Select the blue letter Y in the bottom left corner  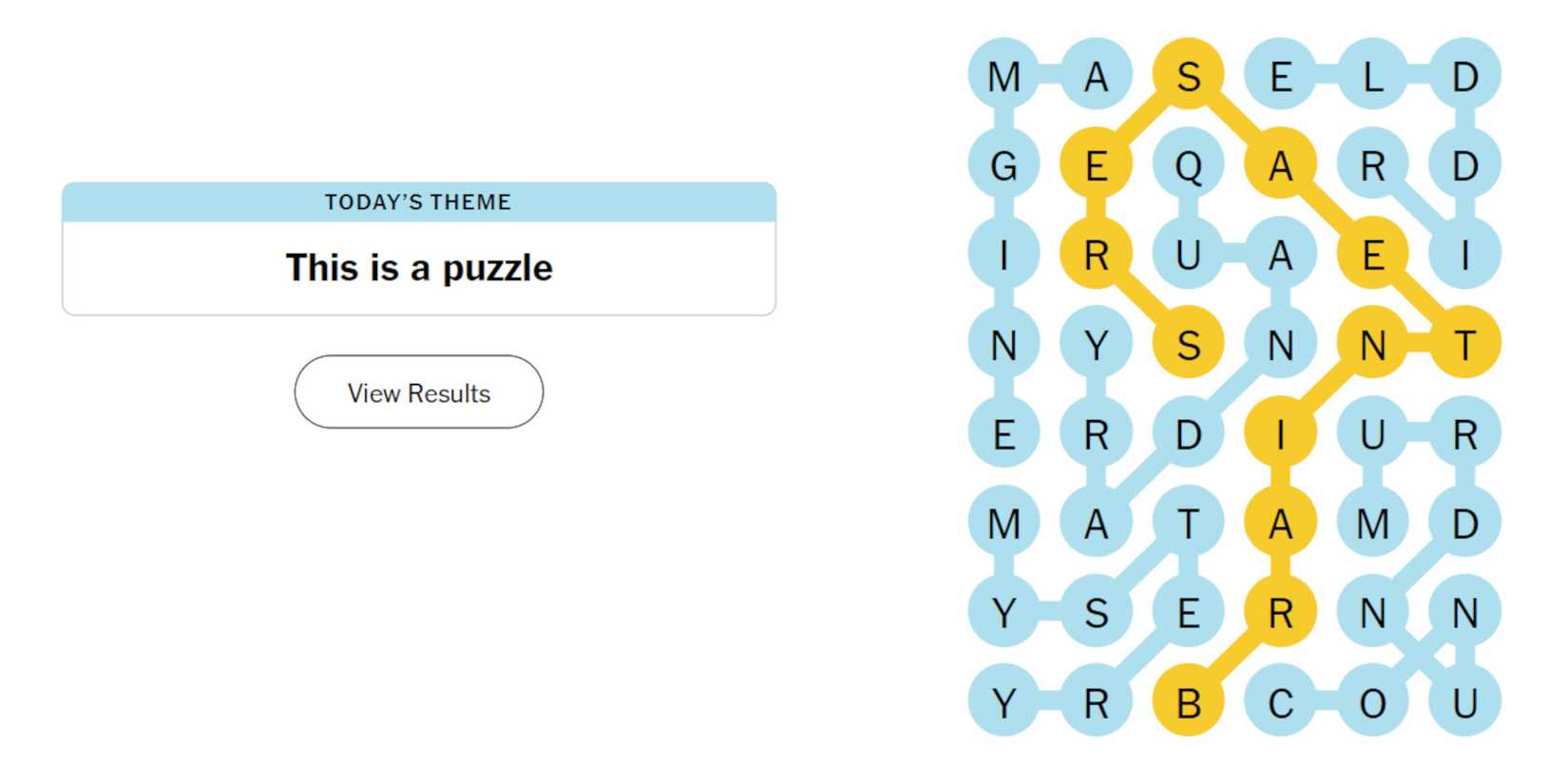pos(1004,701)
